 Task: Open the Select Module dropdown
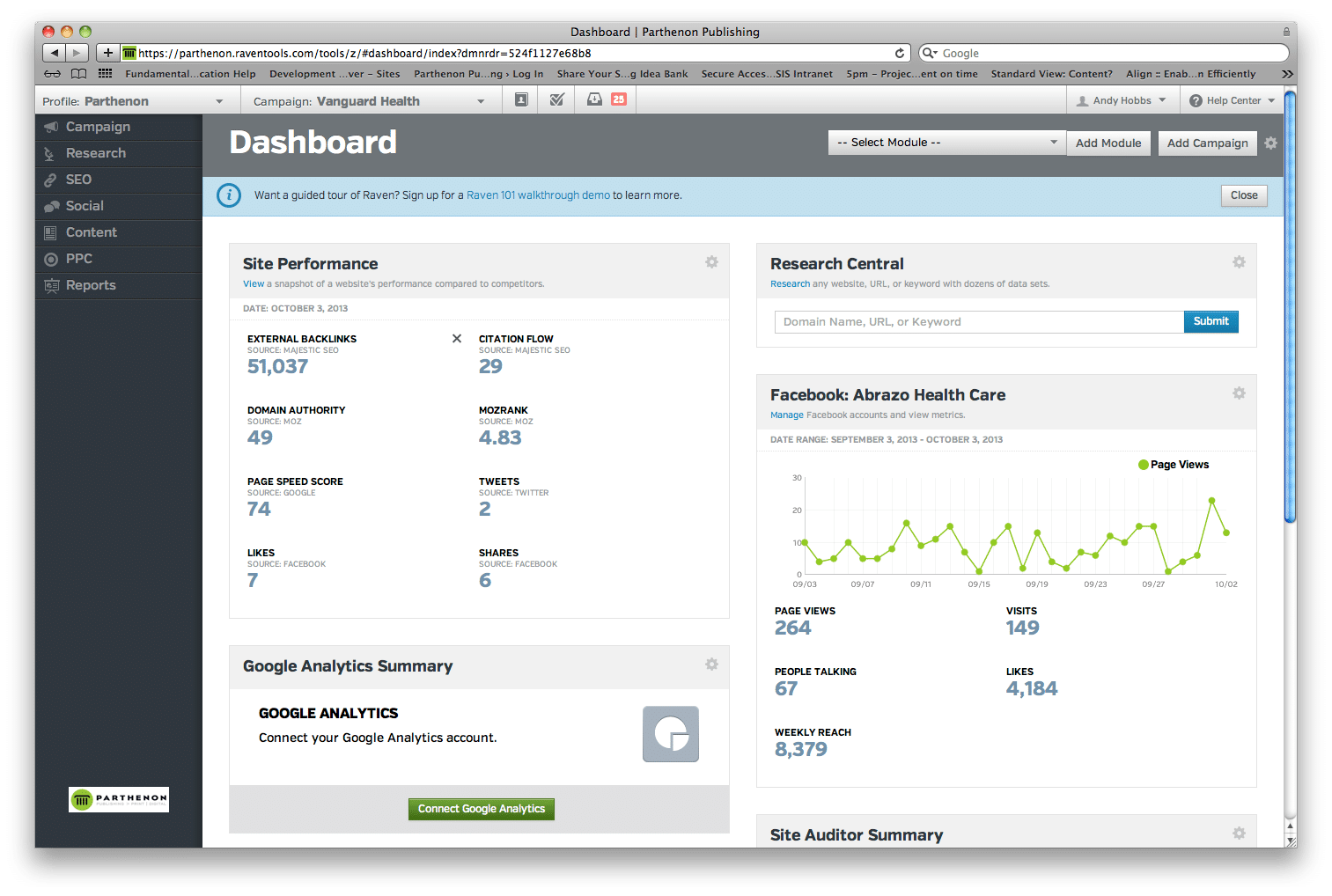click(946, 143)
